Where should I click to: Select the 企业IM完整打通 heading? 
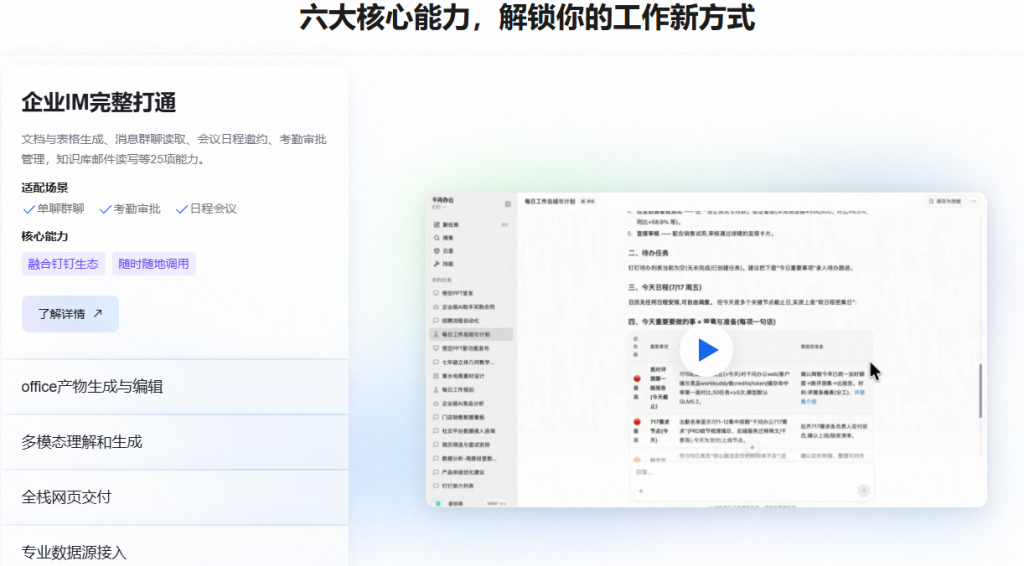pyautogui.click(x=99, y=102)
